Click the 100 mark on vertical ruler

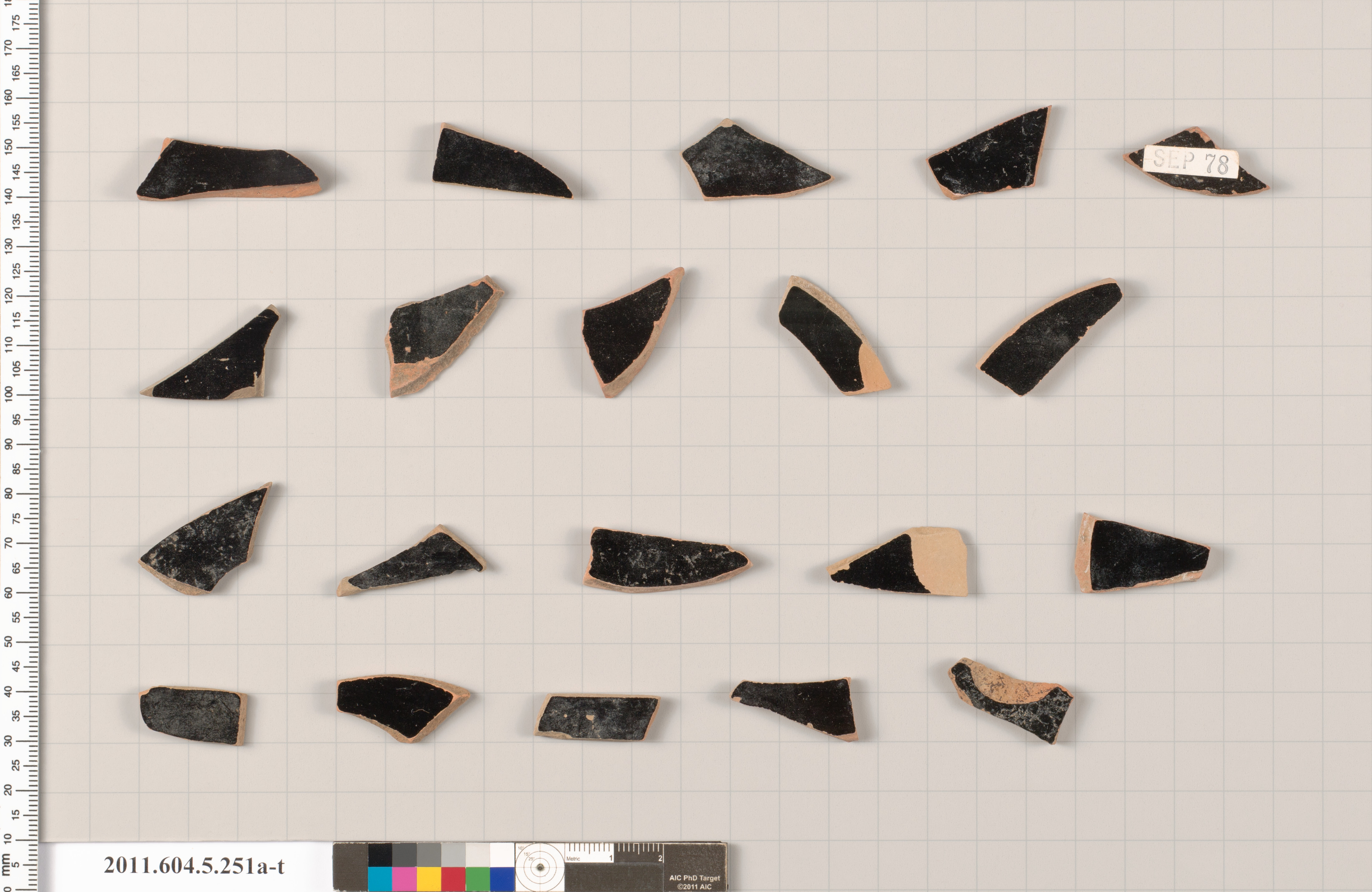tap(8, 394)
